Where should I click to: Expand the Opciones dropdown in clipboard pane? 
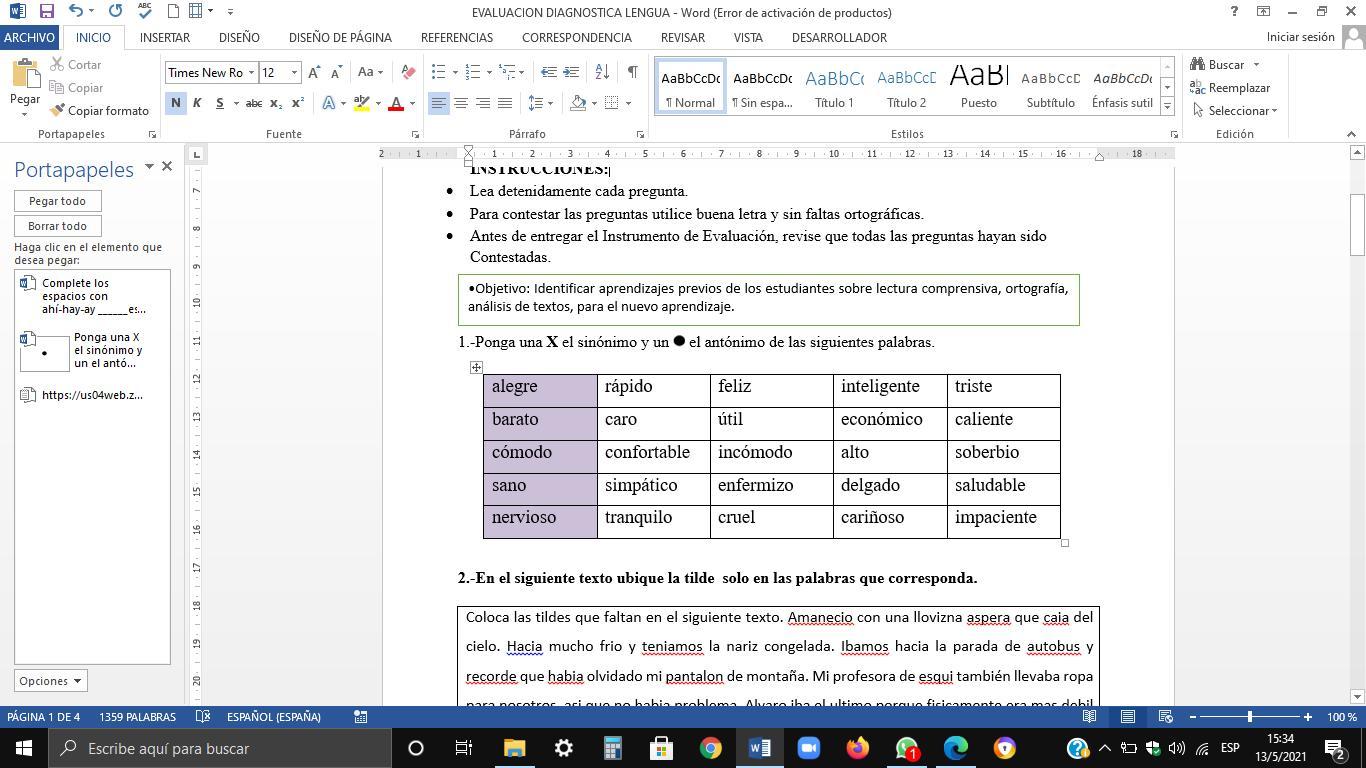[x=50, y=681]
